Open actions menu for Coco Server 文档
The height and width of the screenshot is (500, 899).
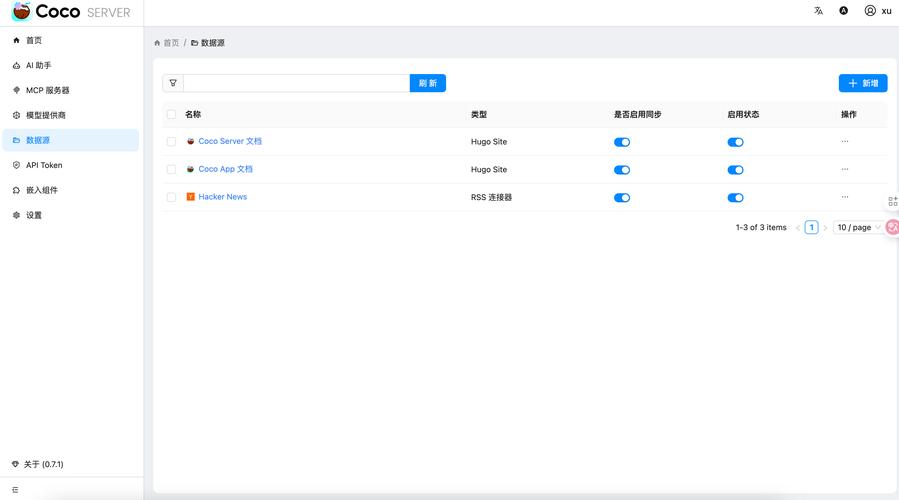click(x=845, y=142)
